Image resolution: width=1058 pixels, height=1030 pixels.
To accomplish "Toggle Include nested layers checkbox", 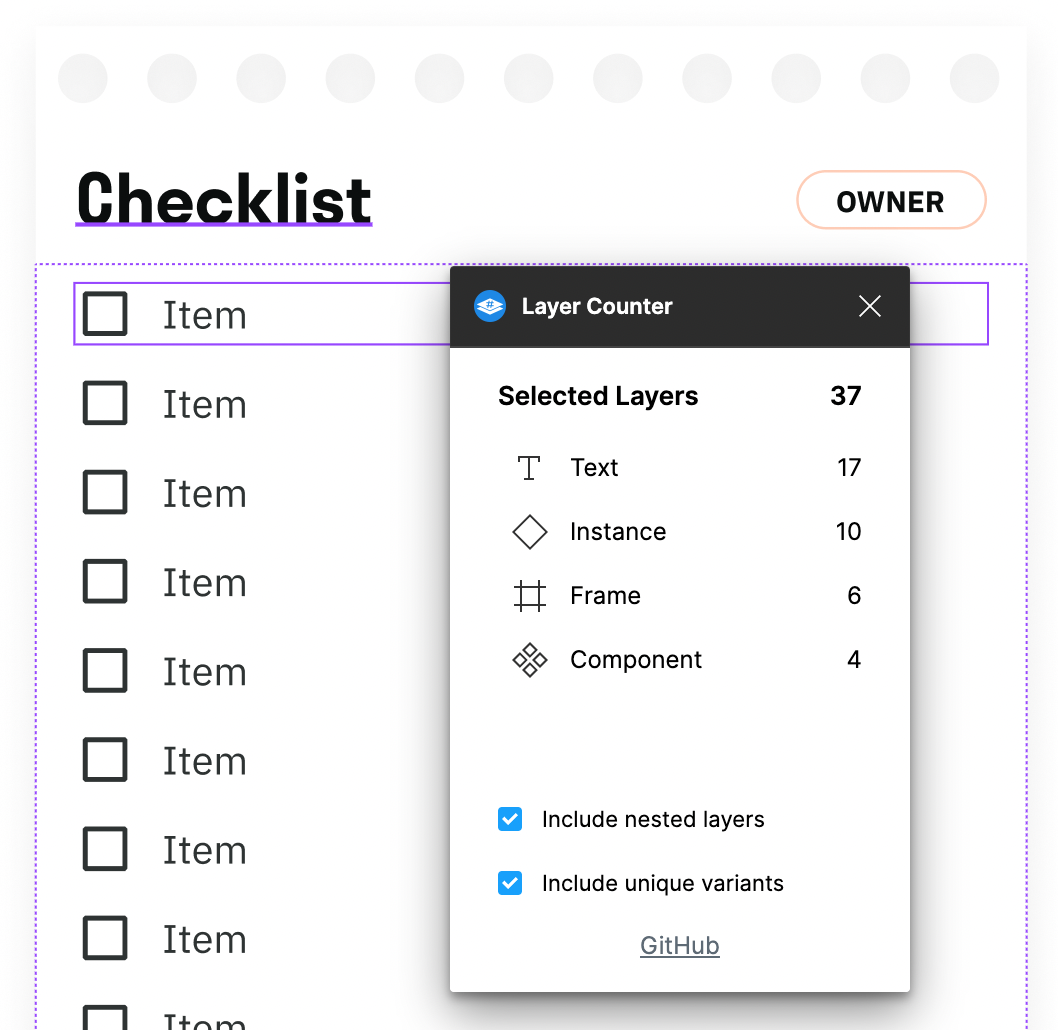I will tap(510, 820).
